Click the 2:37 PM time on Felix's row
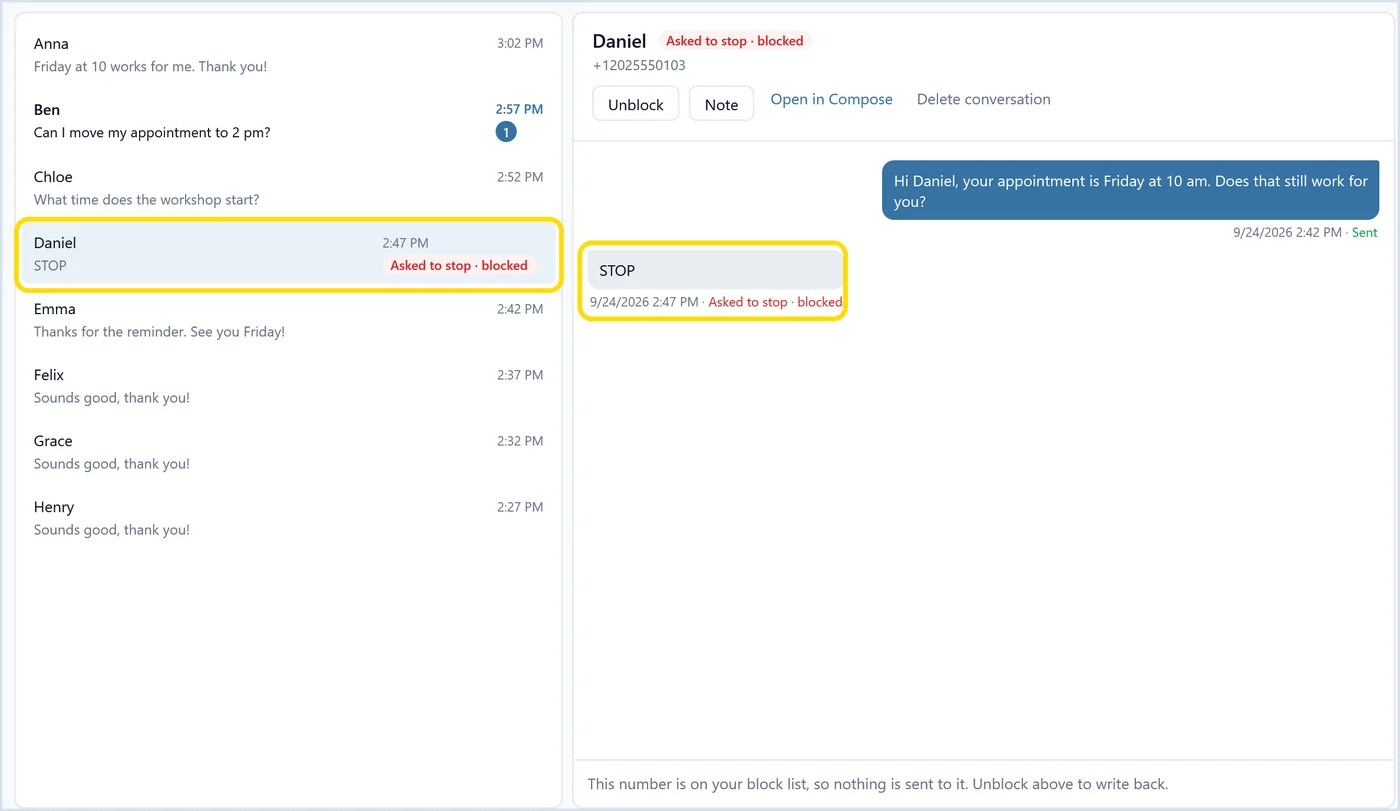1400x811 pixels. (x=520, y=375)
